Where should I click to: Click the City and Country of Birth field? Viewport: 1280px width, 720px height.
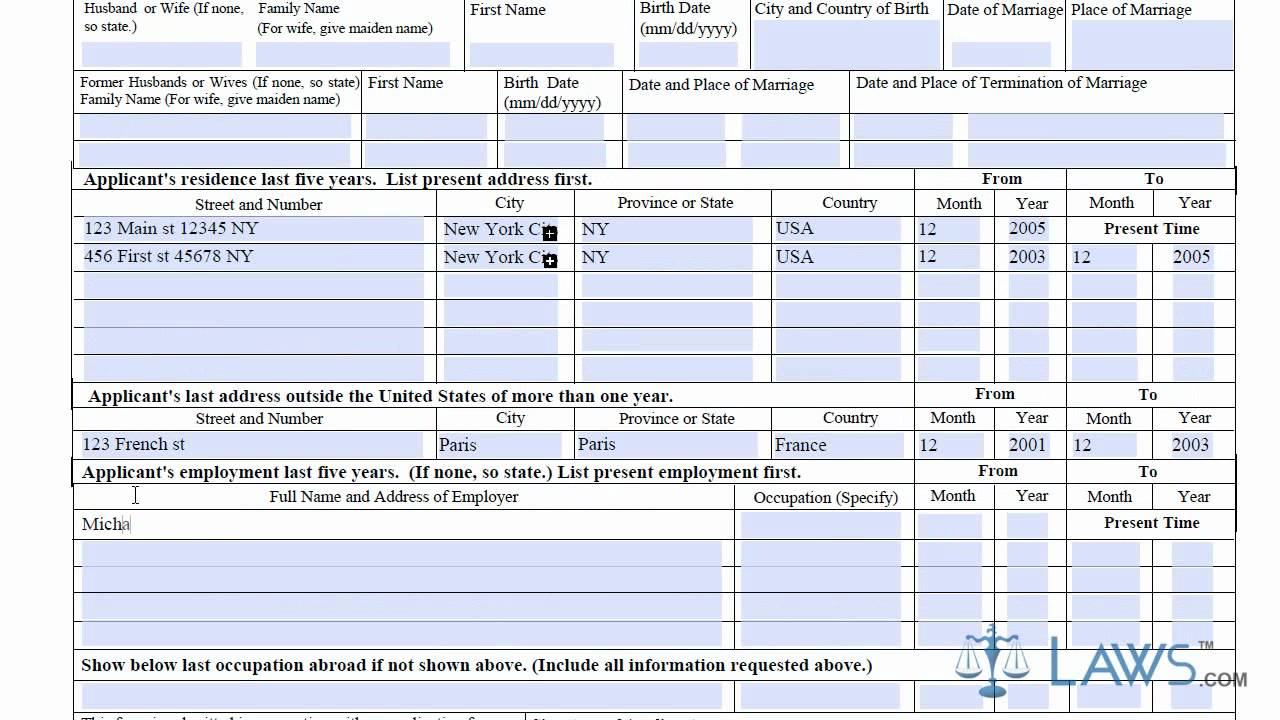[x=846, y=44]
